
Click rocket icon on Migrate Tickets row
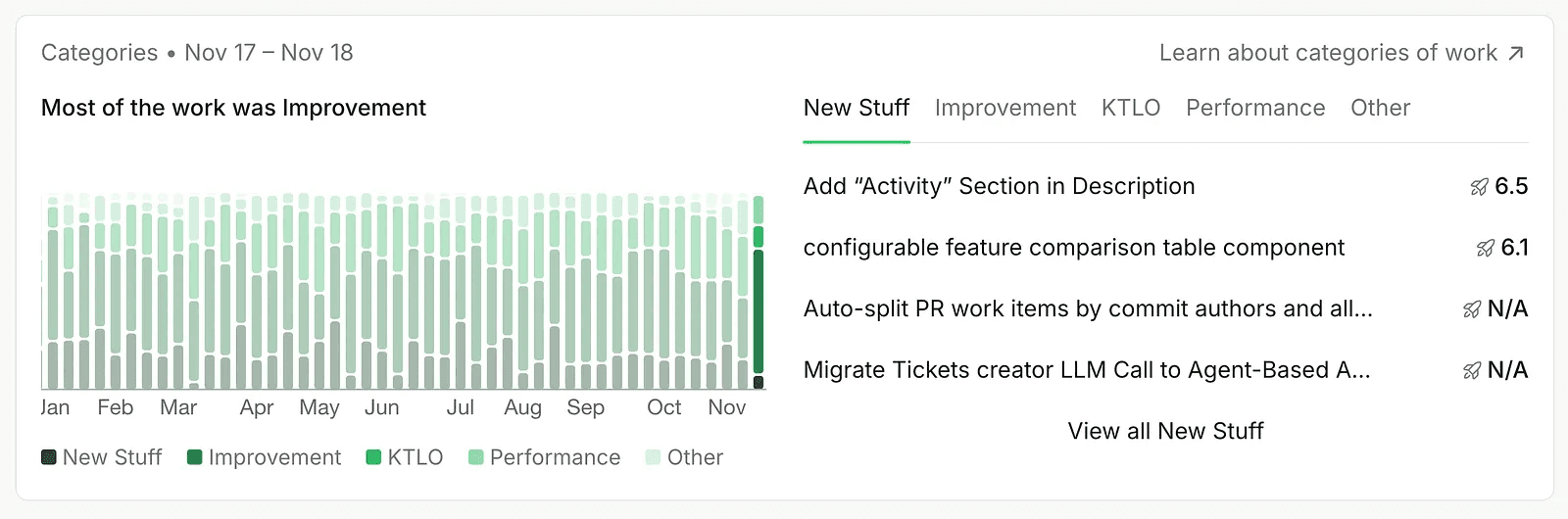point(1472,371)
